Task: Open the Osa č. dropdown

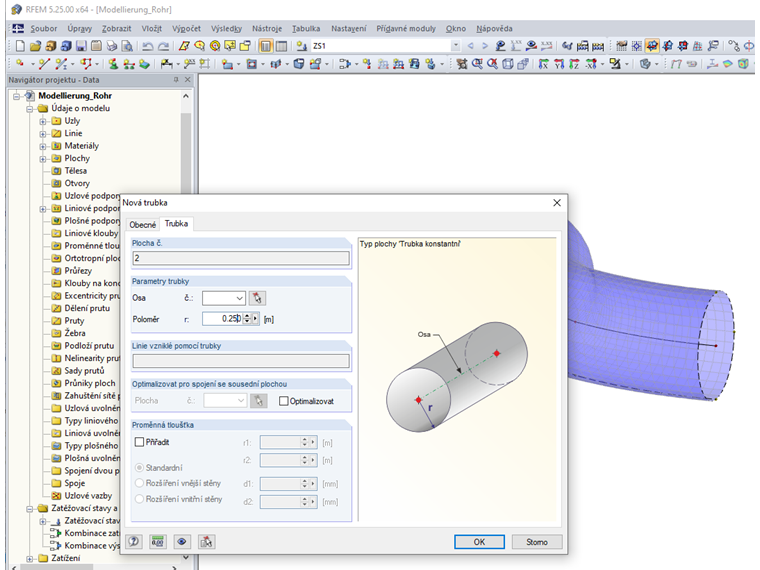Action: point(239,298)
